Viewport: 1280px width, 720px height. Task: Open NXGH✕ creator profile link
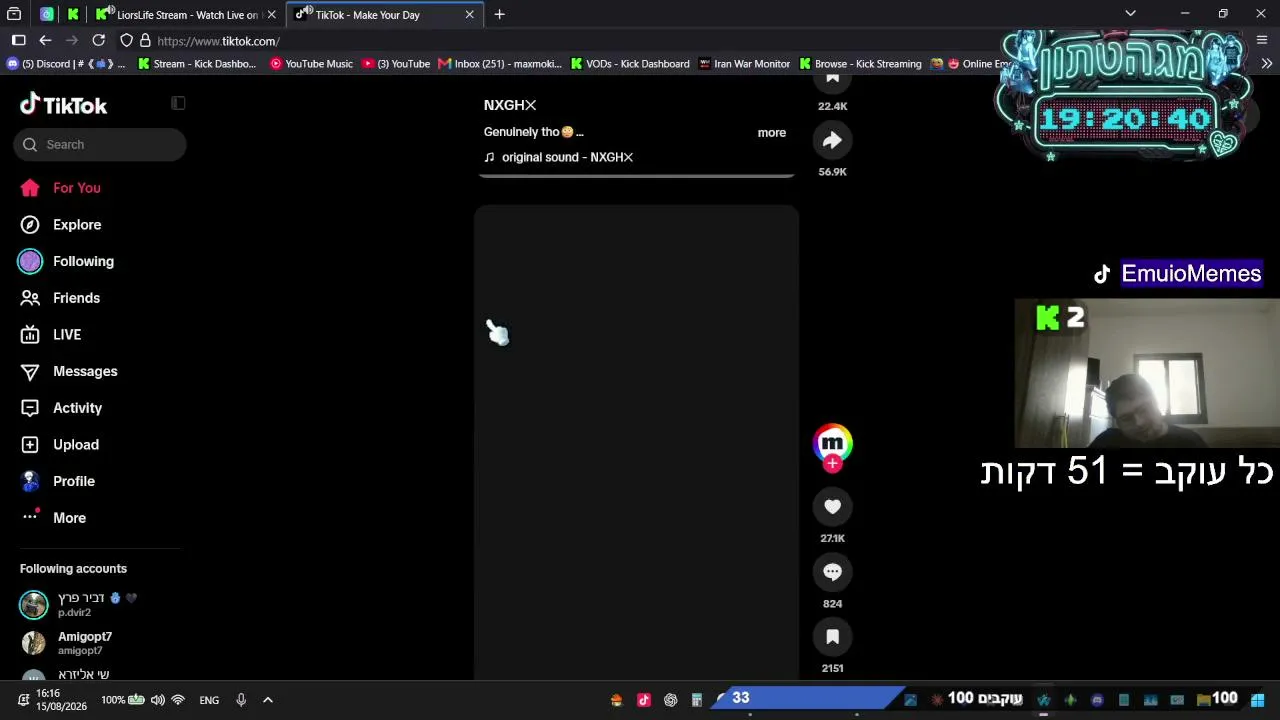(510, 105)
